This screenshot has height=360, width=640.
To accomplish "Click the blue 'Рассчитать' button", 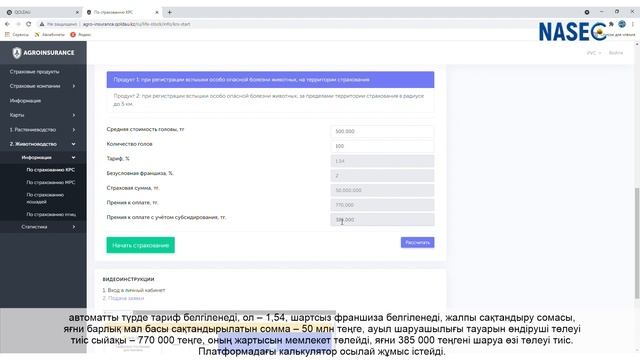I will pyautogui.click(x=417, y=242).
